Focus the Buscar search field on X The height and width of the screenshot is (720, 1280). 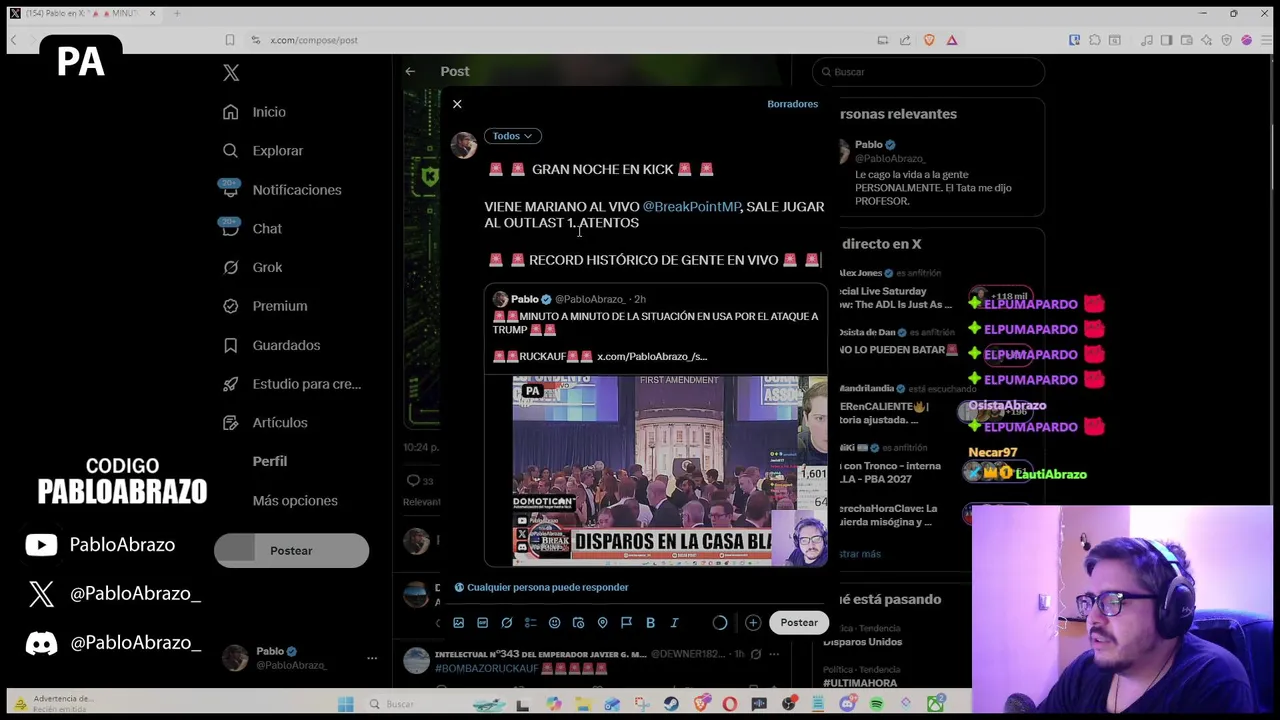pyautogui.click(x=928, y=72)
